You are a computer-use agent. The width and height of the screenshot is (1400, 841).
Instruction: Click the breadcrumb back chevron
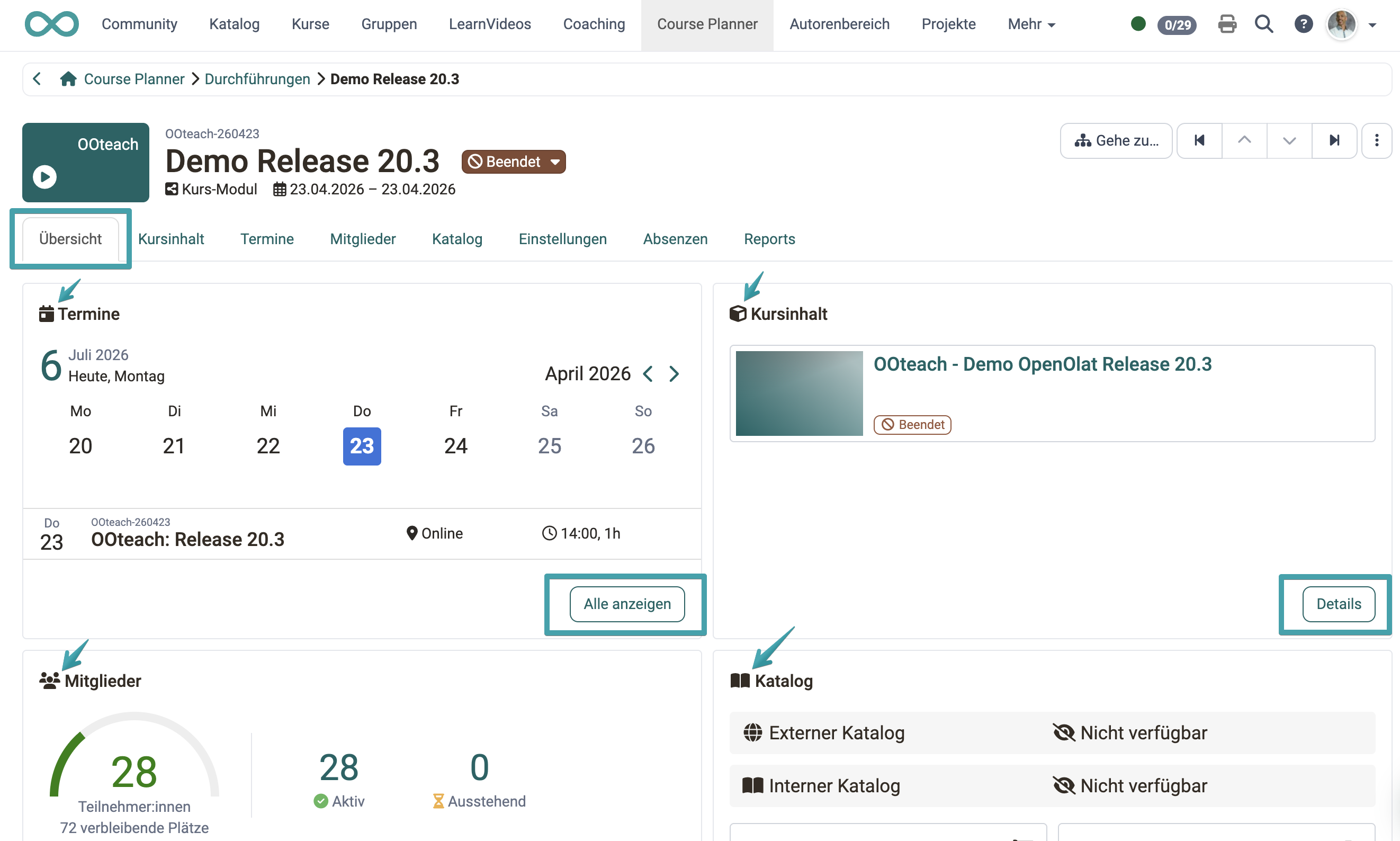coord(38,79)
